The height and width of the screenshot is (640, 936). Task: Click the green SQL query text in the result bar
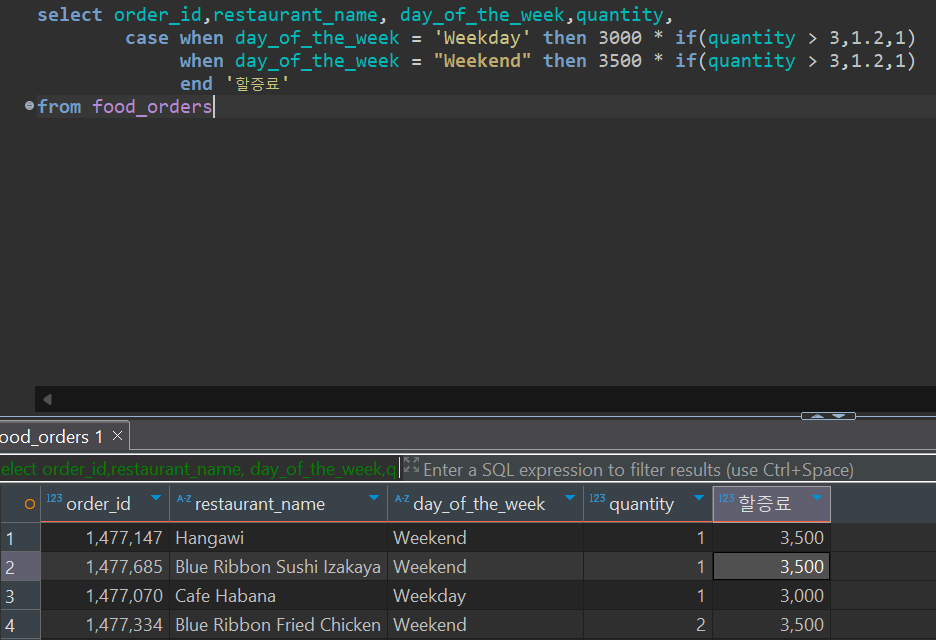[198, 469]
